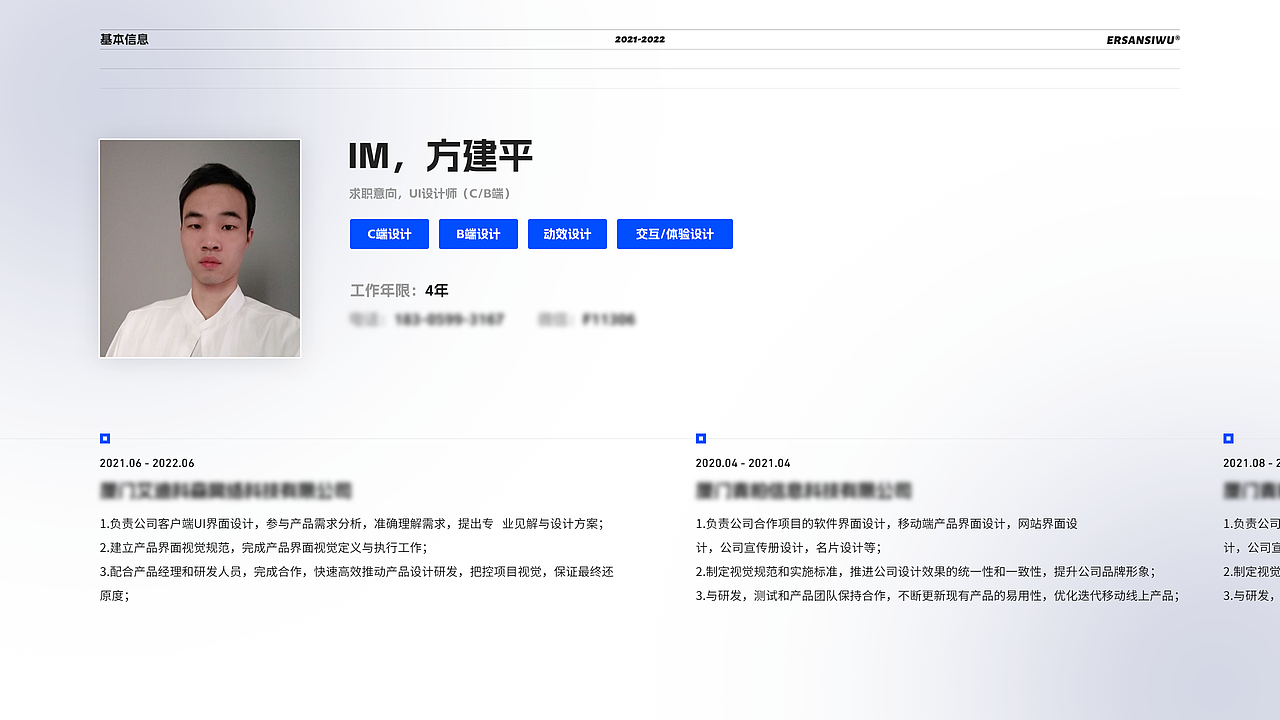Click the name heading IM，方建平

(x=440, y=157)
